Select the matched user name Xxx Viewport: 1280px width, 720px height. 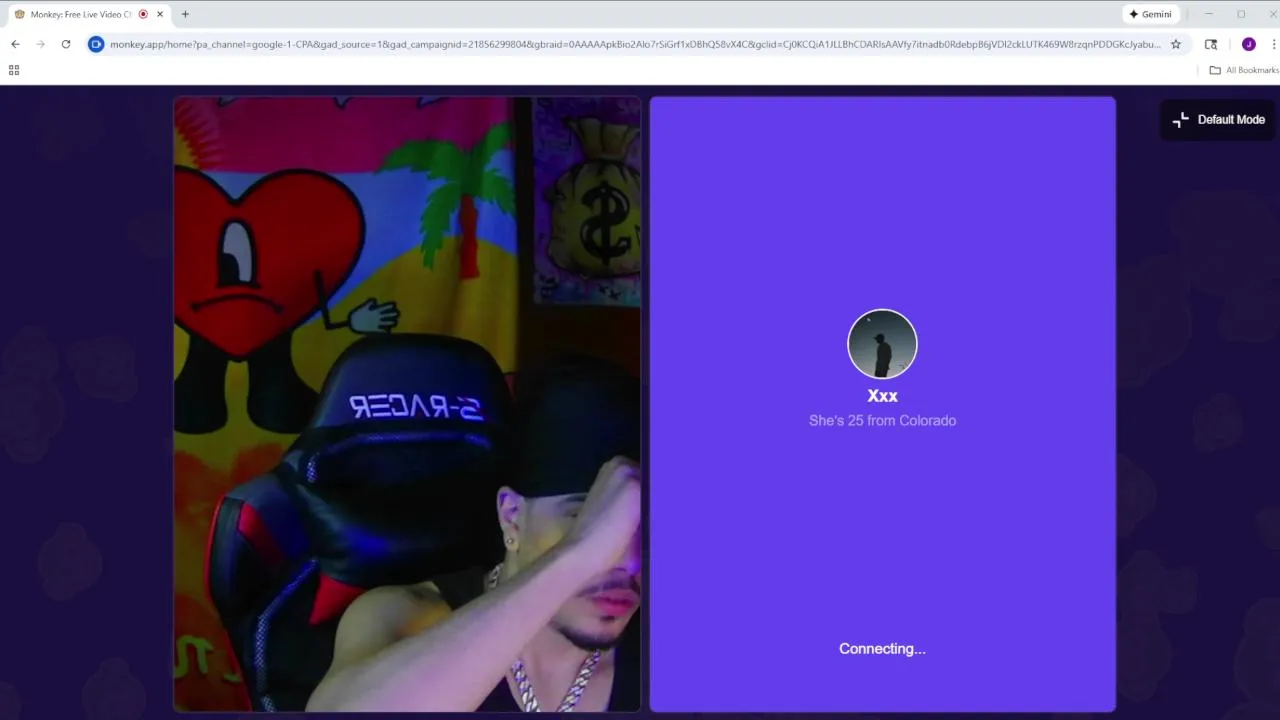882,396
